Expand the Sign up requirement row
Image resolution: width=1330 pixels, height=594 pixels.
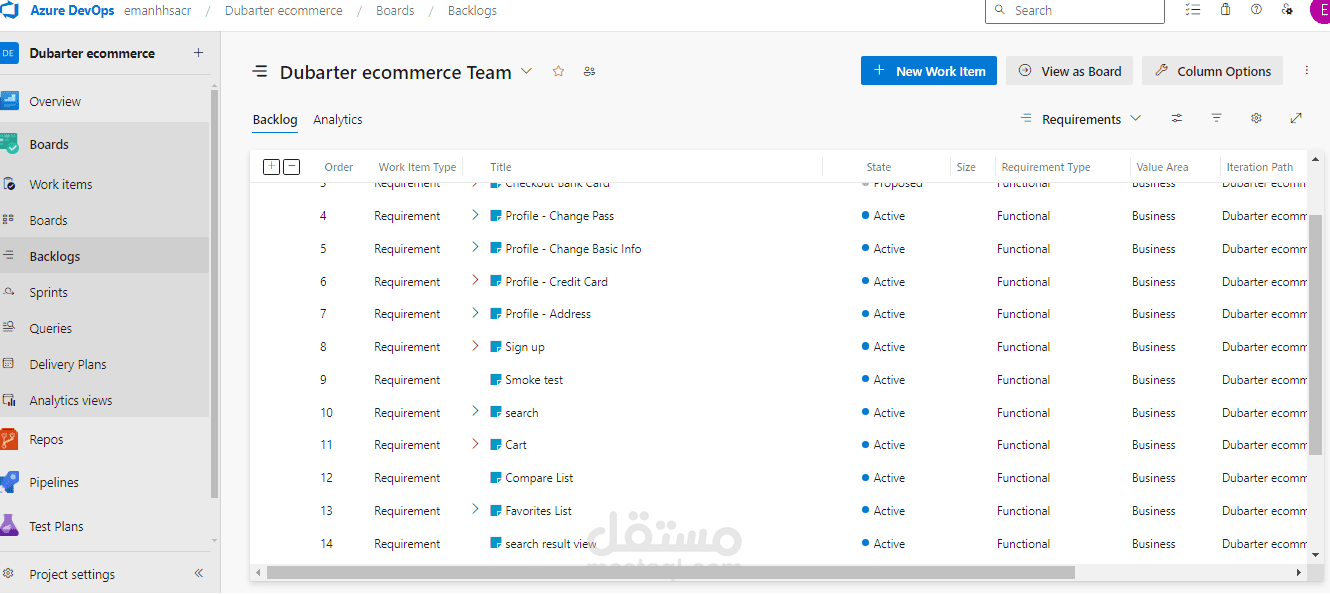(475, 346)
